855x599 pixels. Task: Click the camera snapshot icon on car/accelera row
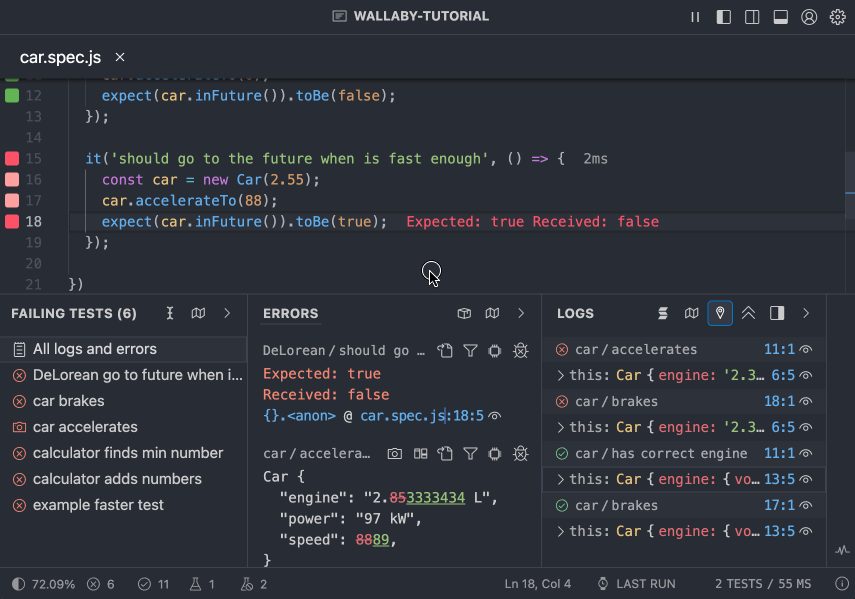point(395,453)
